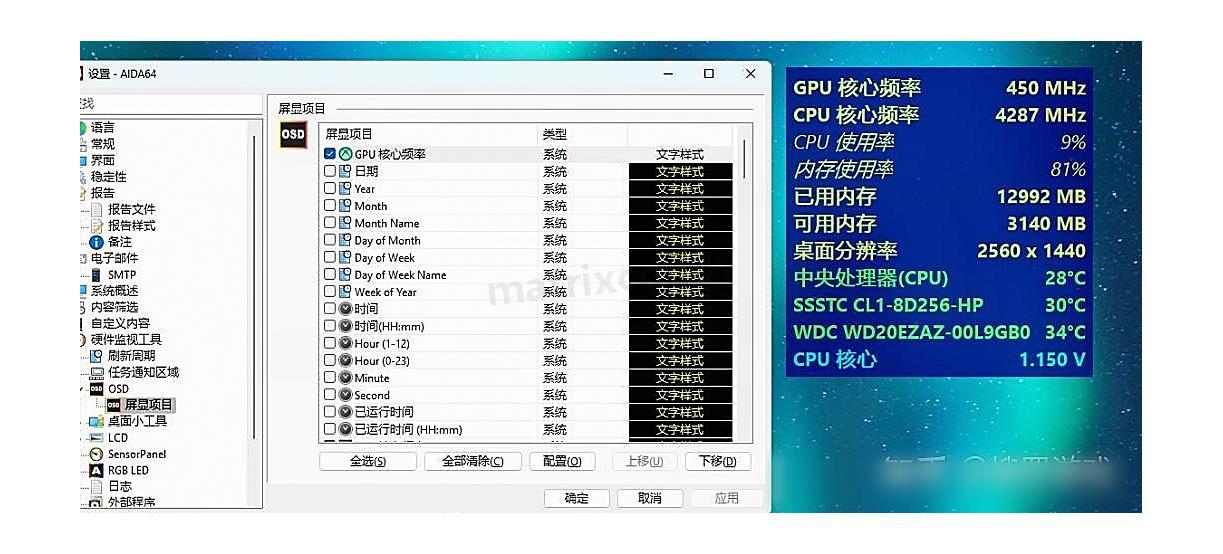Click 桌面分辨率 in the OSD overlay
The height and width of the screenshot is (554, 1223).
pyautogui.click(x=845, y=251)
